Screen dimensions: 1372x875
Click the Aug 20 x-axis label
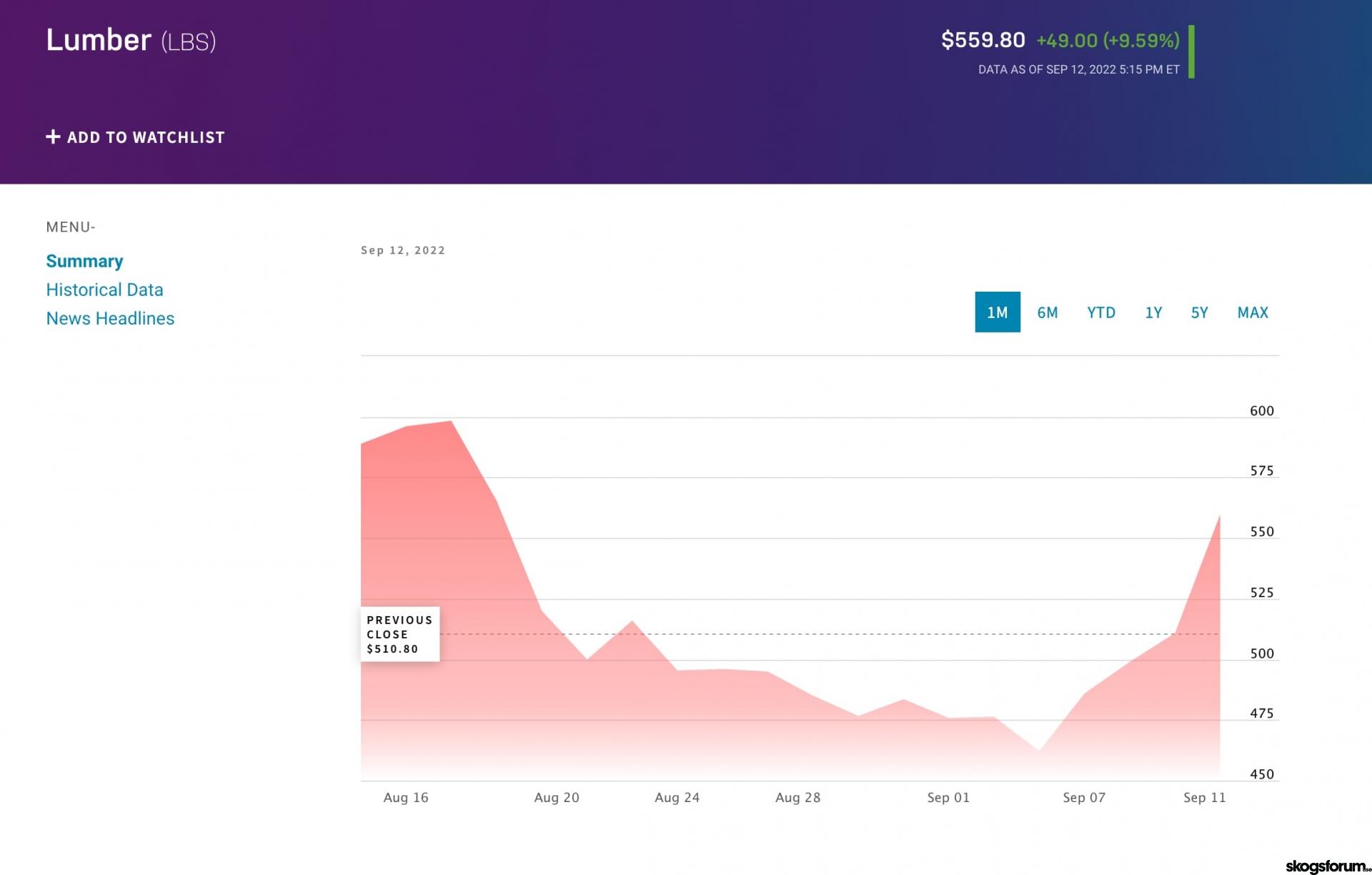(557, 798)
